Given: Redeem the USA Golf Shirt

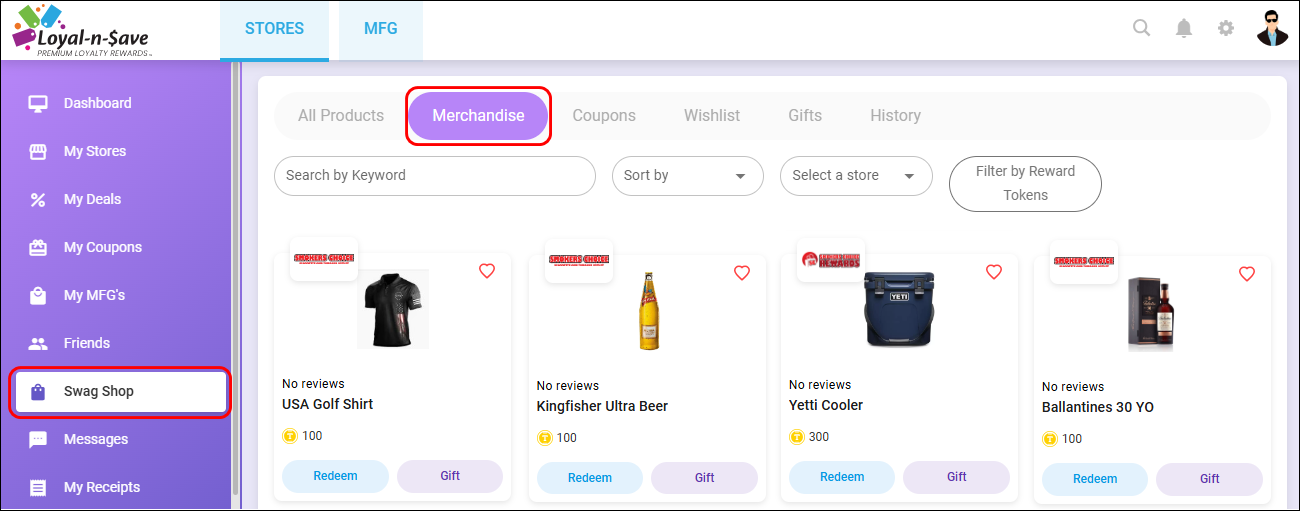Looking at the screenshot, I should (x=335, y=476).
